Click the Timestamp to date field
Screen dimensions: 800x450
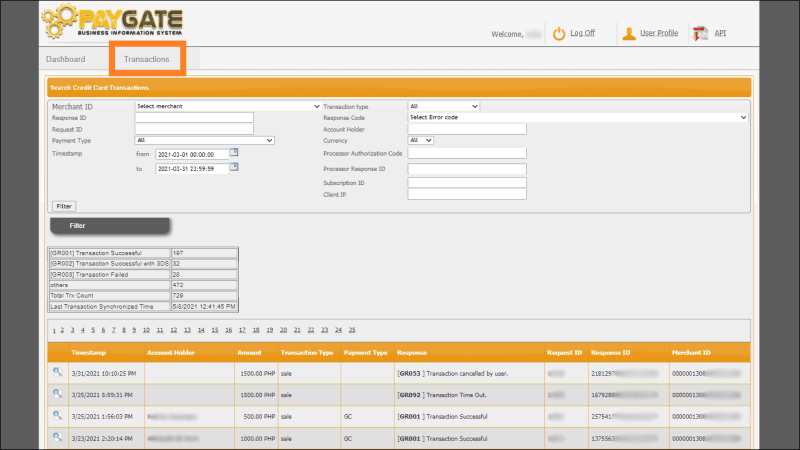[192, 169]
